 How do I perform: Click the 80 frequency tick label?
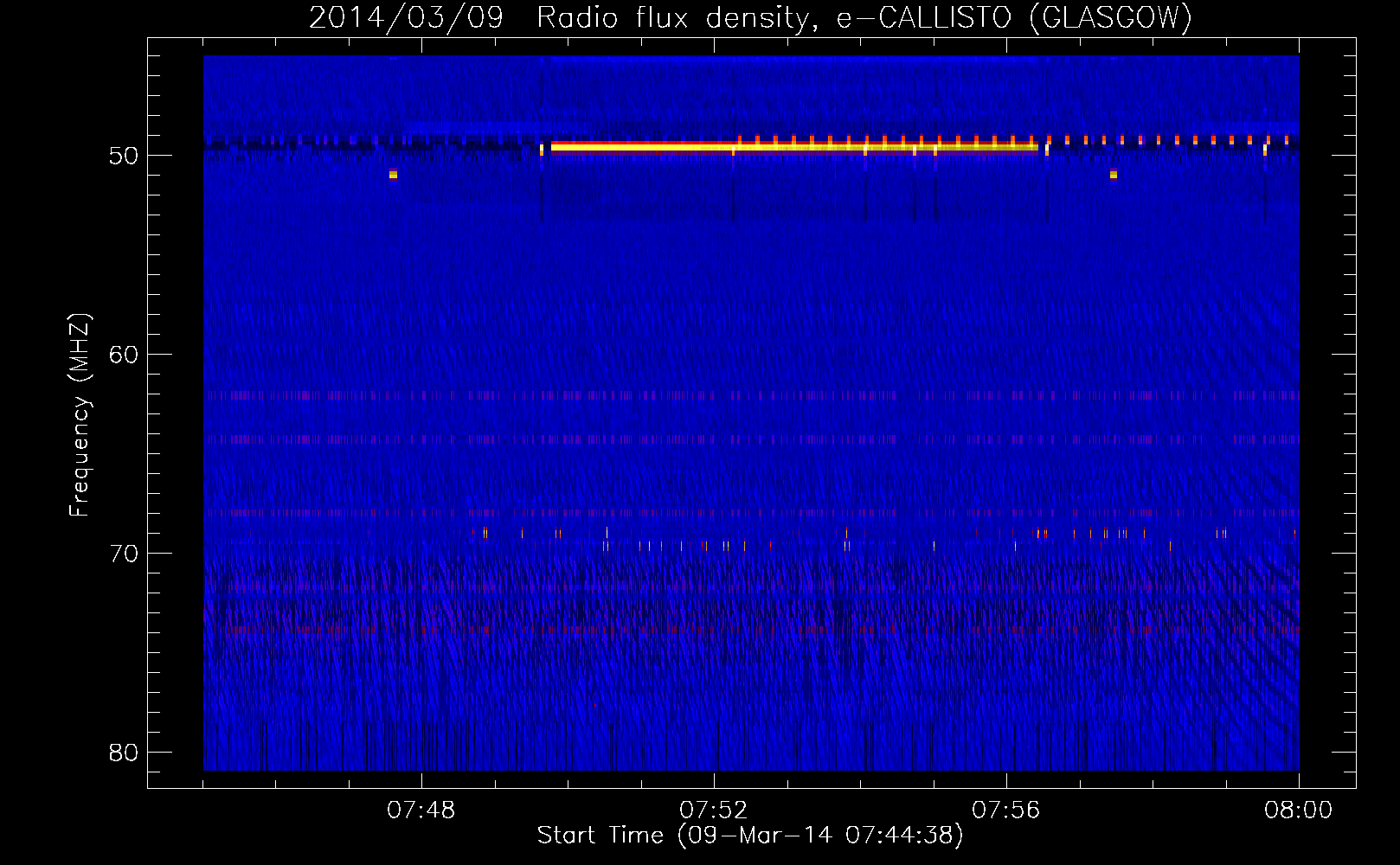tap(124, 753)
